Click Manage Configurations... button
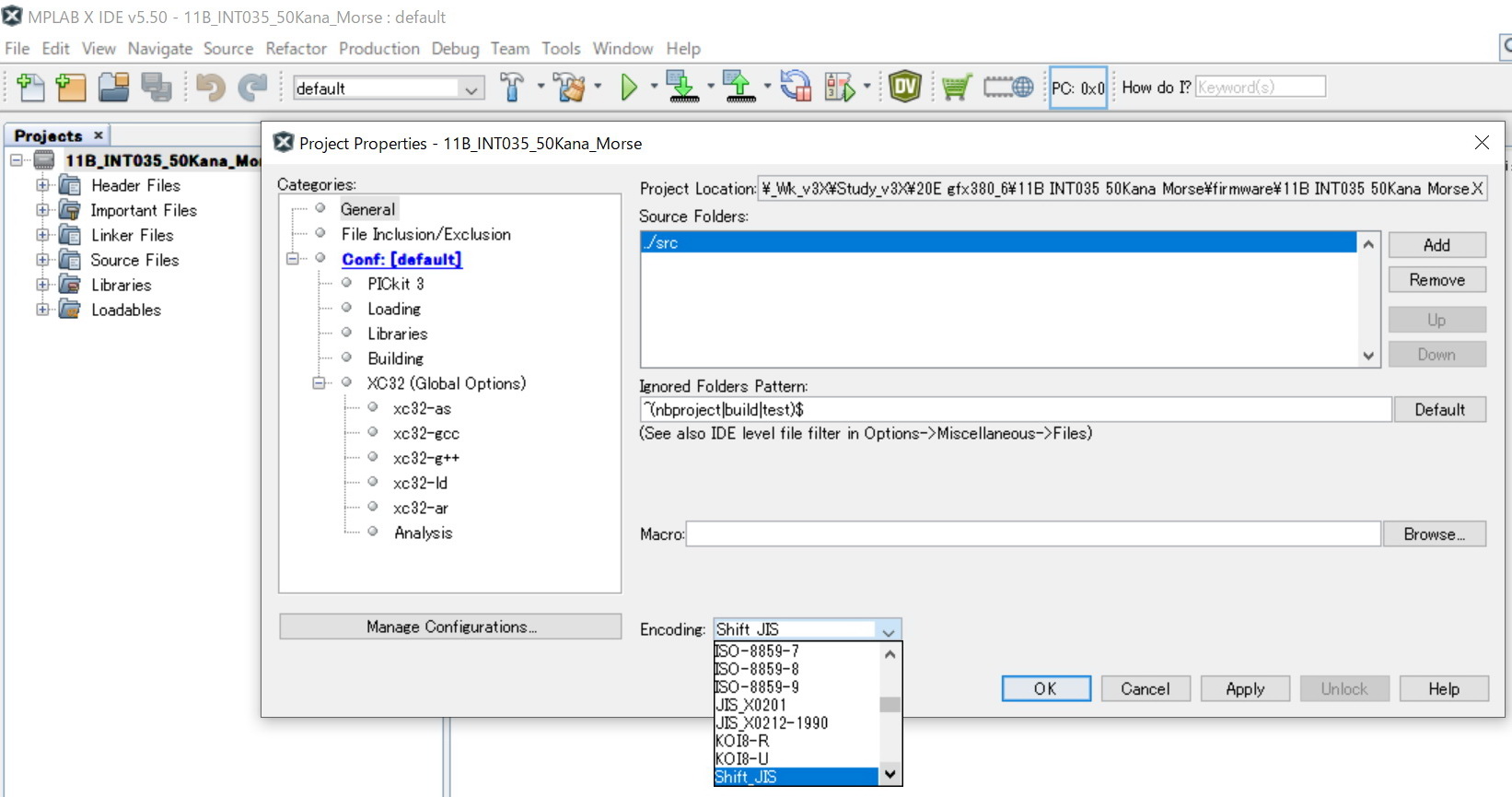Image resolution: width=1512 pixels, height=797 pixels. tap(450, 627)
